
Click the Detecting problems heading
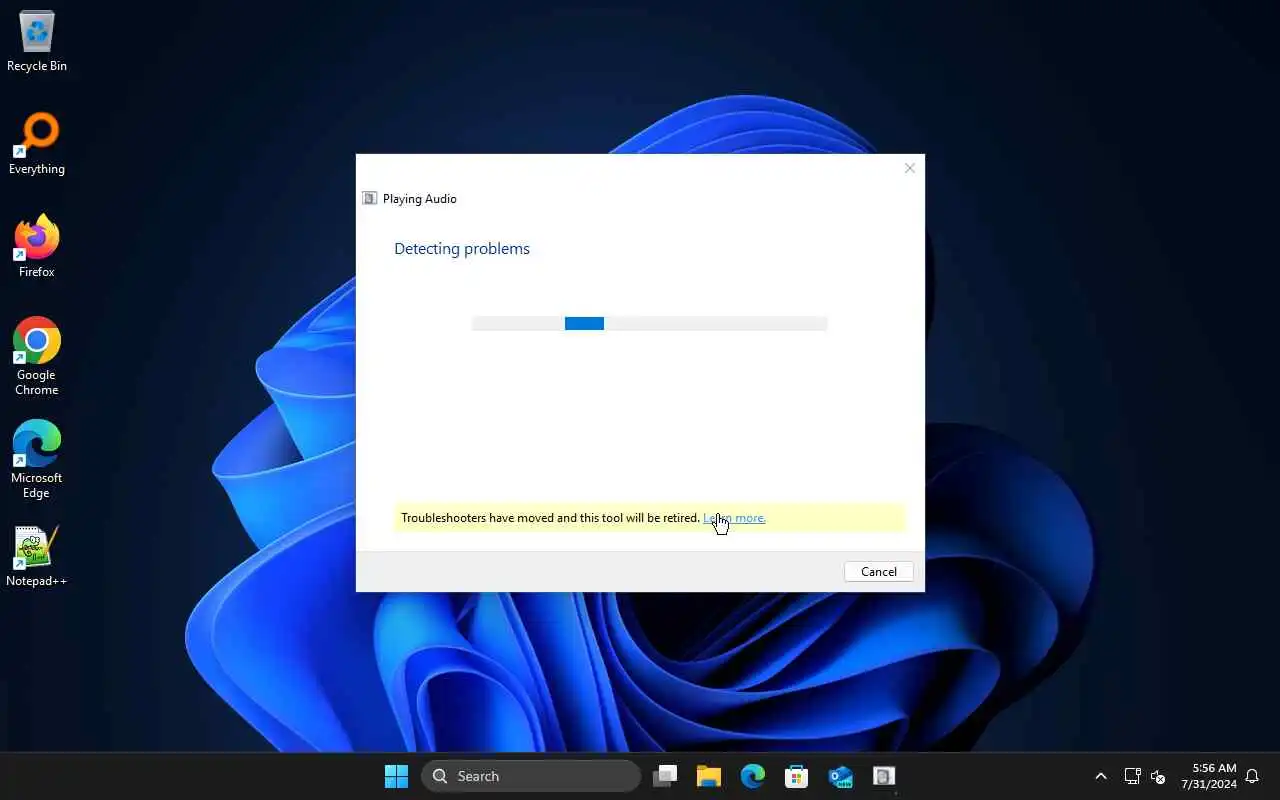pos(462,249)
